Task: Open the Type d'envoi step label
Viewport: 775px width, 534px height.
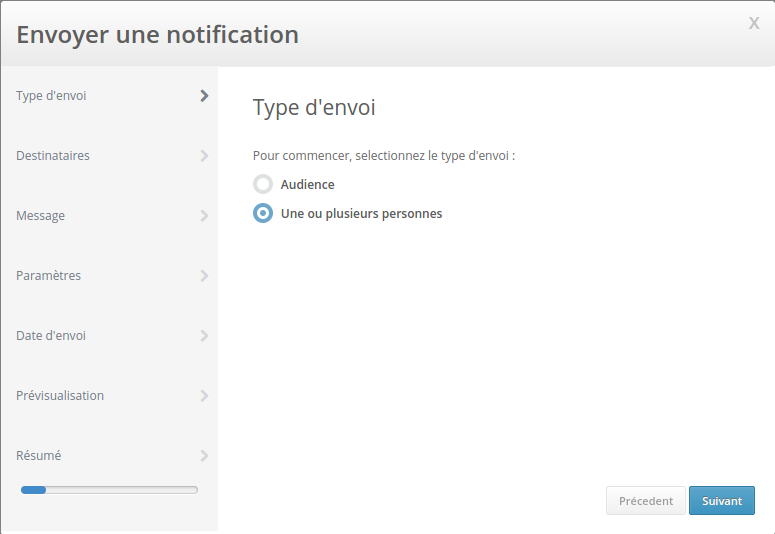Action: tap(51, 96)
